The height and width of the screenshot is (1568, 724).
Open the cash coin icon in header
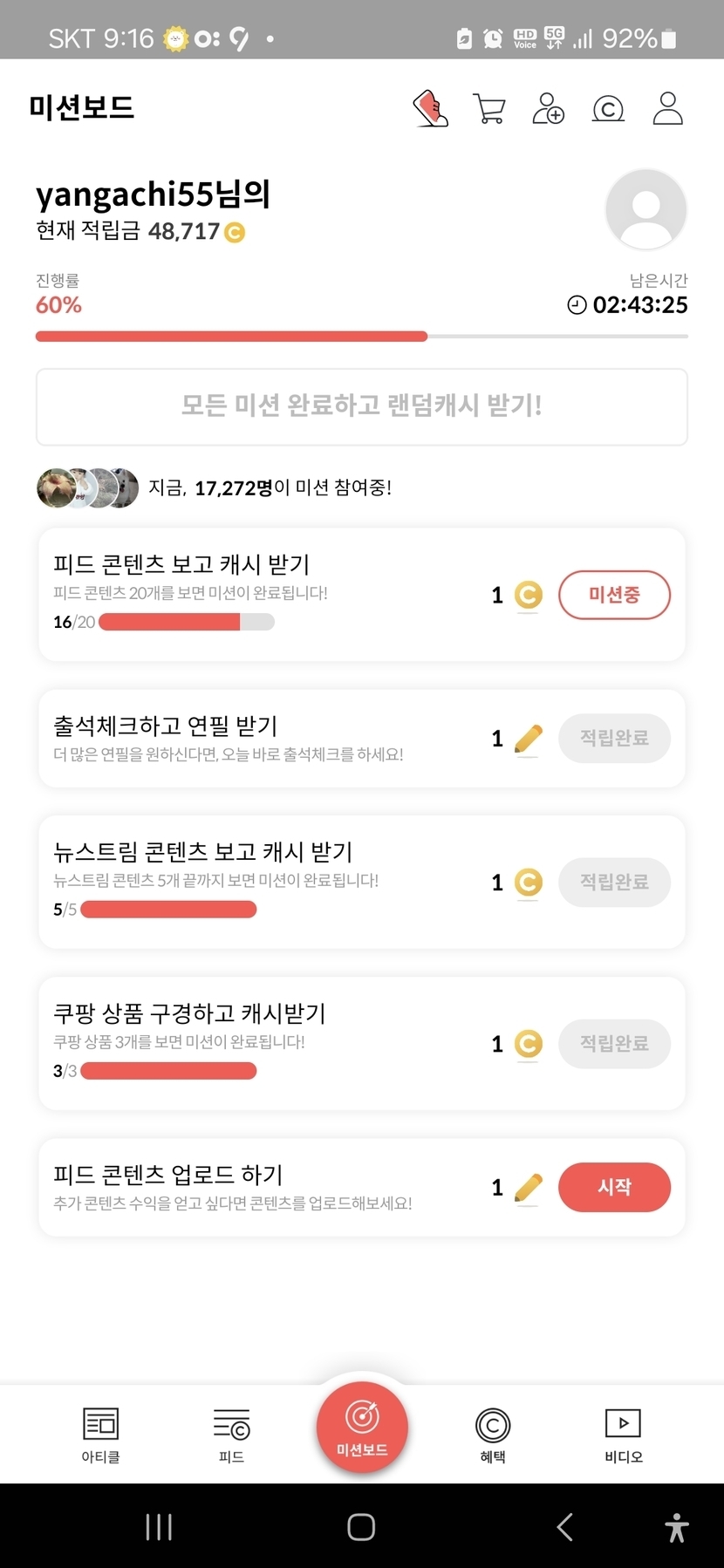click(608, 109)
